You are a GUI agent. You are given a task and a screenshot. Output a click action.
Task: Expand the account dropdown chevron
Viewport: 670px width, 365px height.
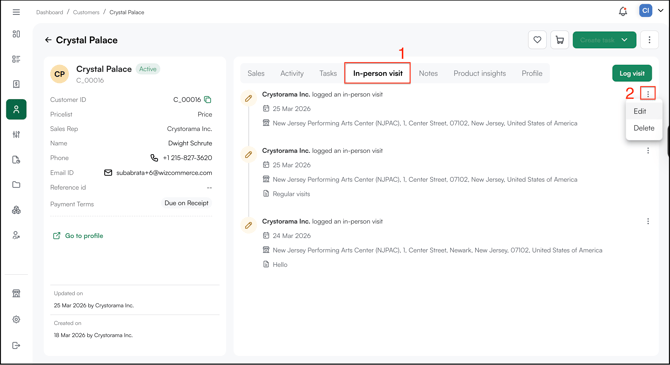[x=661, y=11]
